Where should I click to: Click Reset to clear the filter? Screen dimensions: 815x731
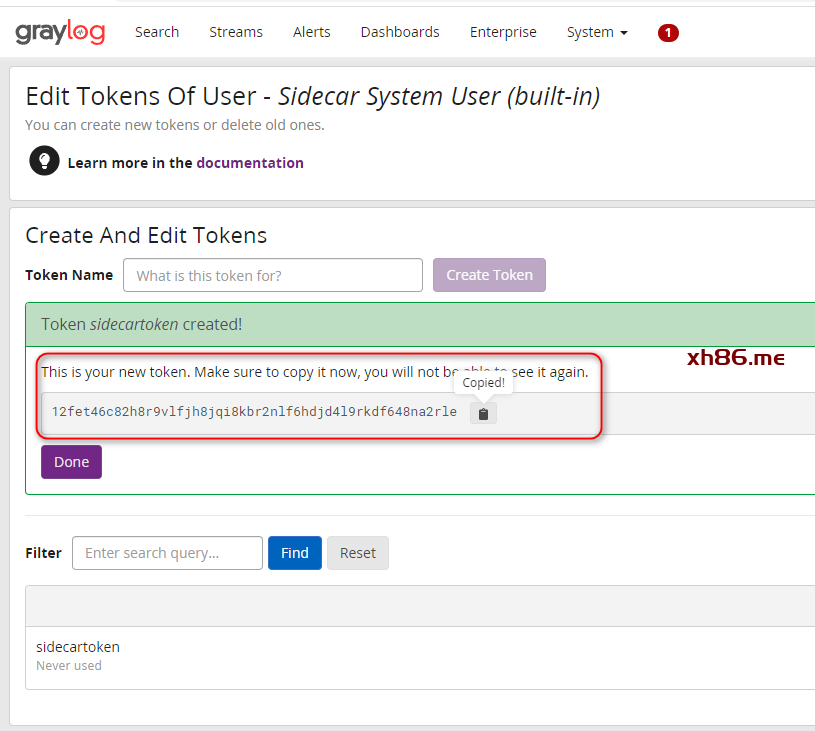[358, 553]
